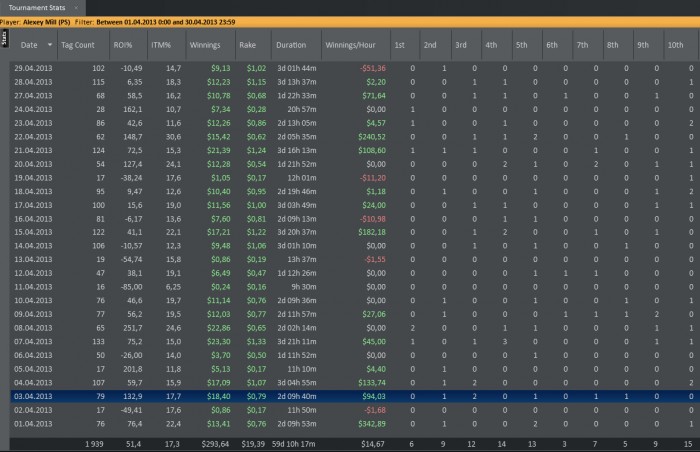Click the 5th place column header
Image resolution: width=700 pixels, height=452 pixels.
pyautogui.click(x=521, y=45)
